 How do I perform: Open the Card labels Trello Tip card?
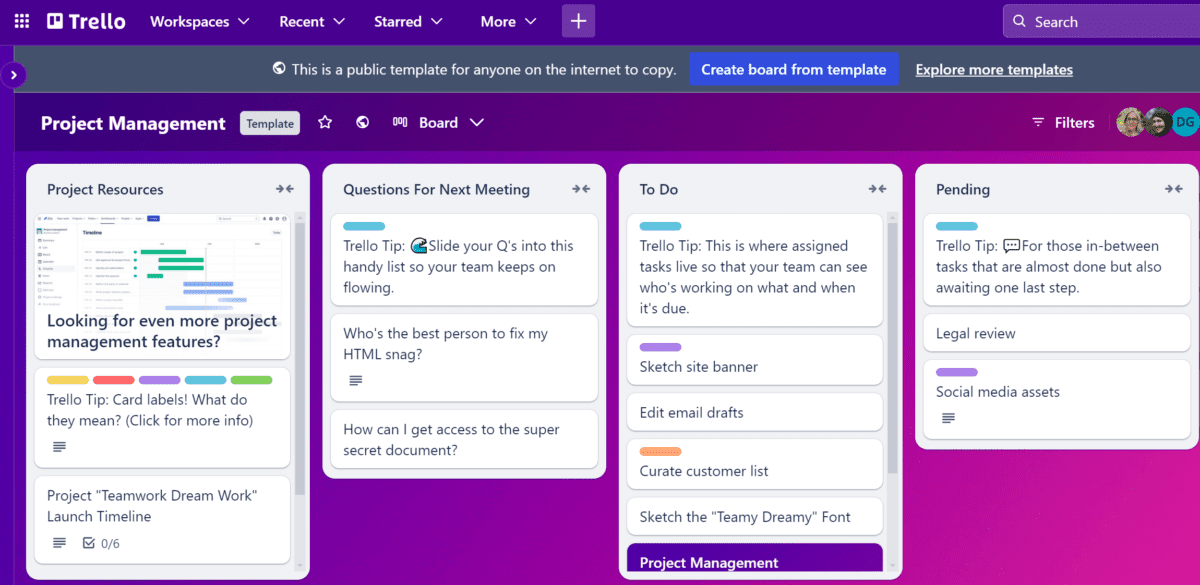tap(163, 417)
